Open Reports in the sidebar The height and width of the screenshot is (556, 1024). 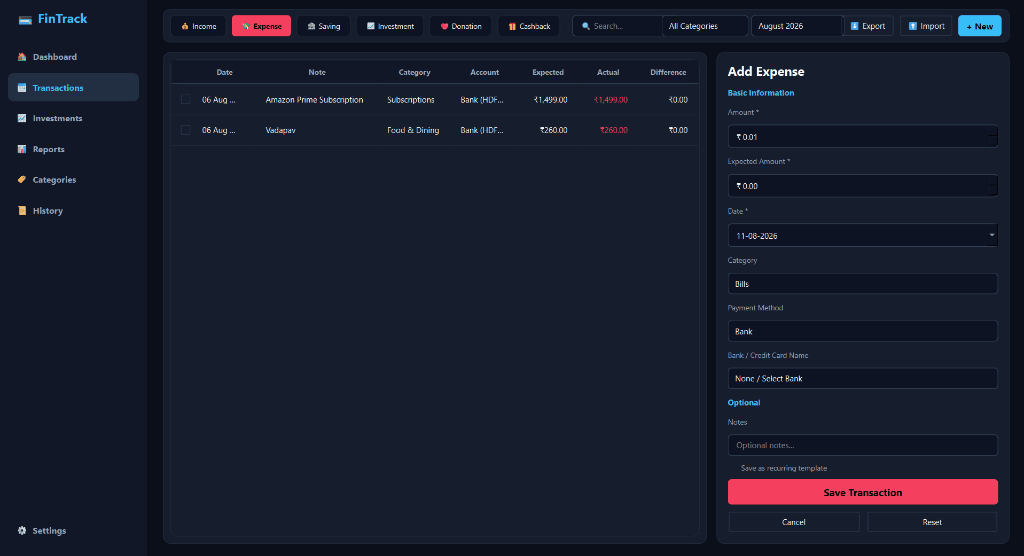[73, 149]
